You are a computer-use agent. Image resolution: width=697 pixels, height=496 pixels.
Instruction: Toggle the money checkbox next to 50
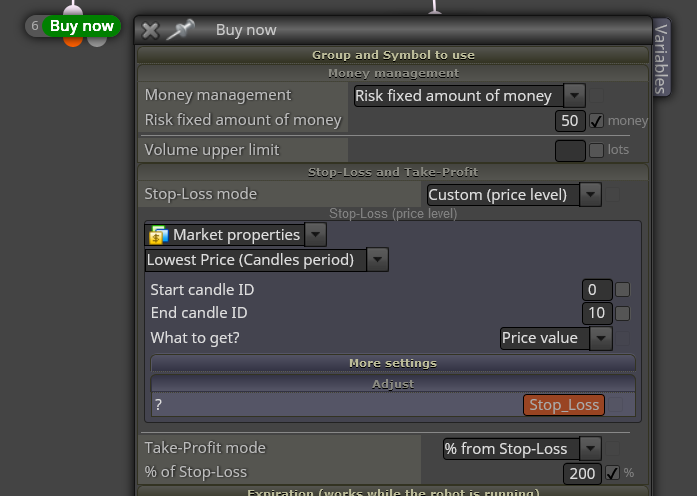coord(597,121)
